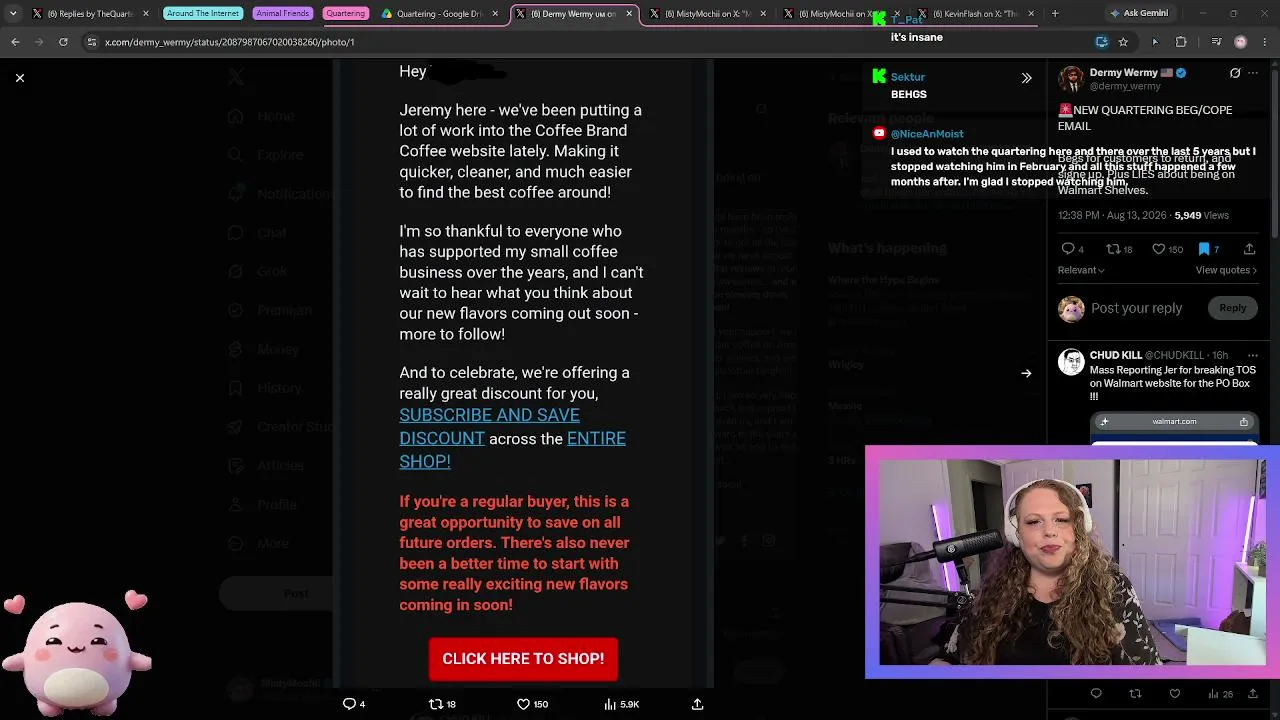Repost CHUD KILL's reply
The height and width of the screenshot is (720, 1280).
click(1135, 694)
